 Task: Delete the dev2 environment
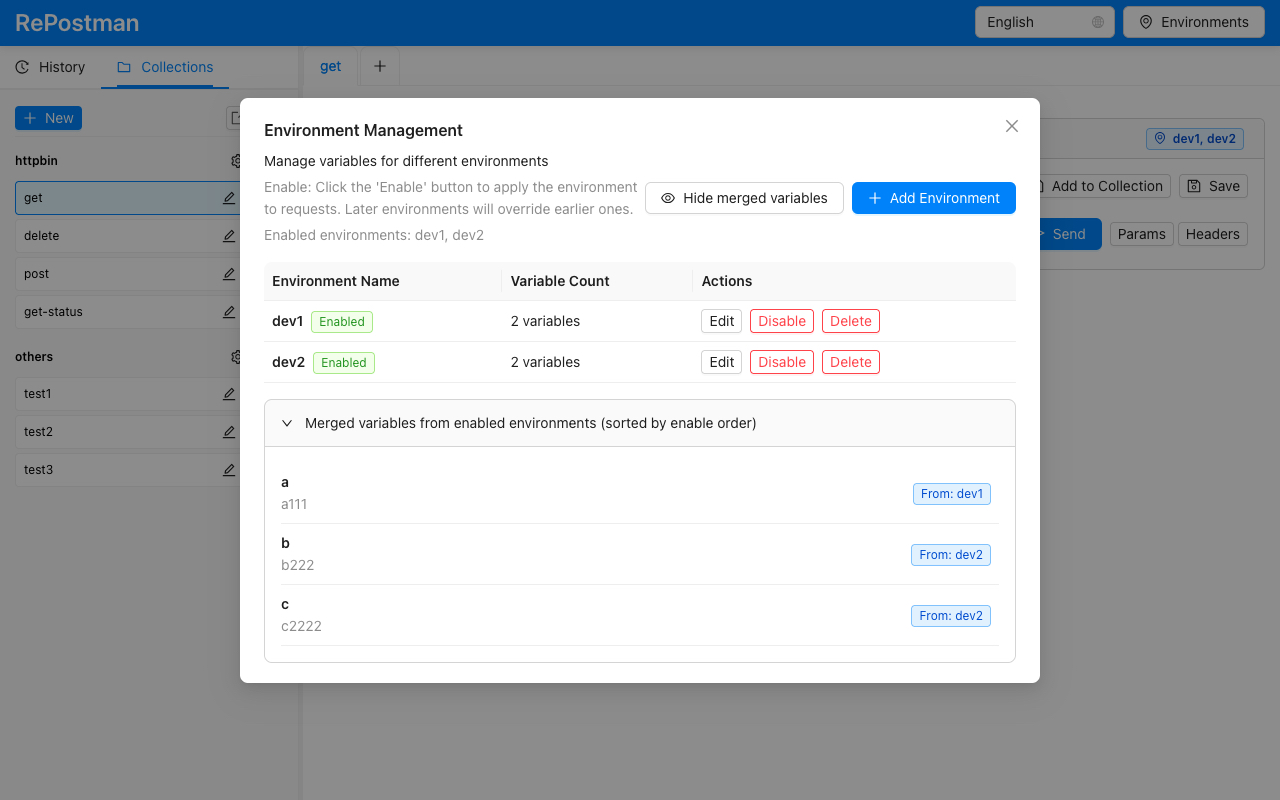click(x=850, y=362)
